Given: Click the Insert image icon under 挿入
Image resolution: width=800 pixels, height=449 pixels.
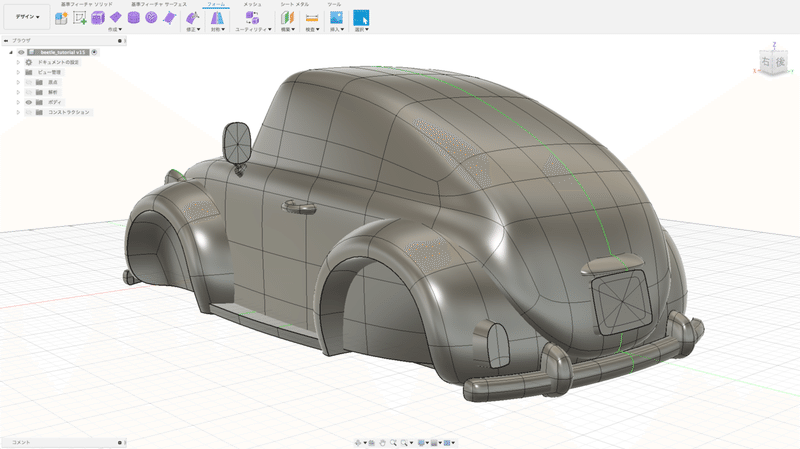Looking at the screenshot, I should (336, 18).
